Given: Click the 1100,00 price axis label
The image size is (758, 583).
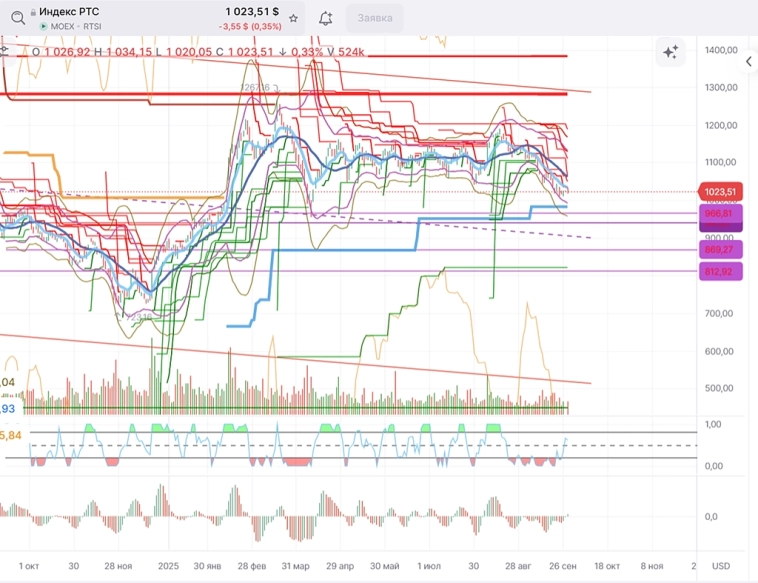Looking at the screenshot, I should 721,162.
